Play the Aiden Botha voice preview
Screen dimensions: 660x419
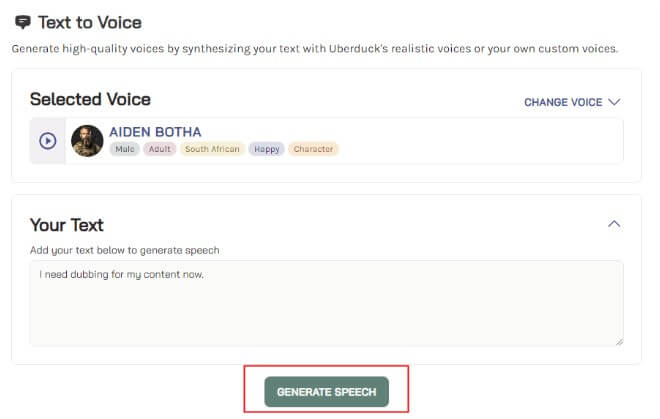coord(48,141)
